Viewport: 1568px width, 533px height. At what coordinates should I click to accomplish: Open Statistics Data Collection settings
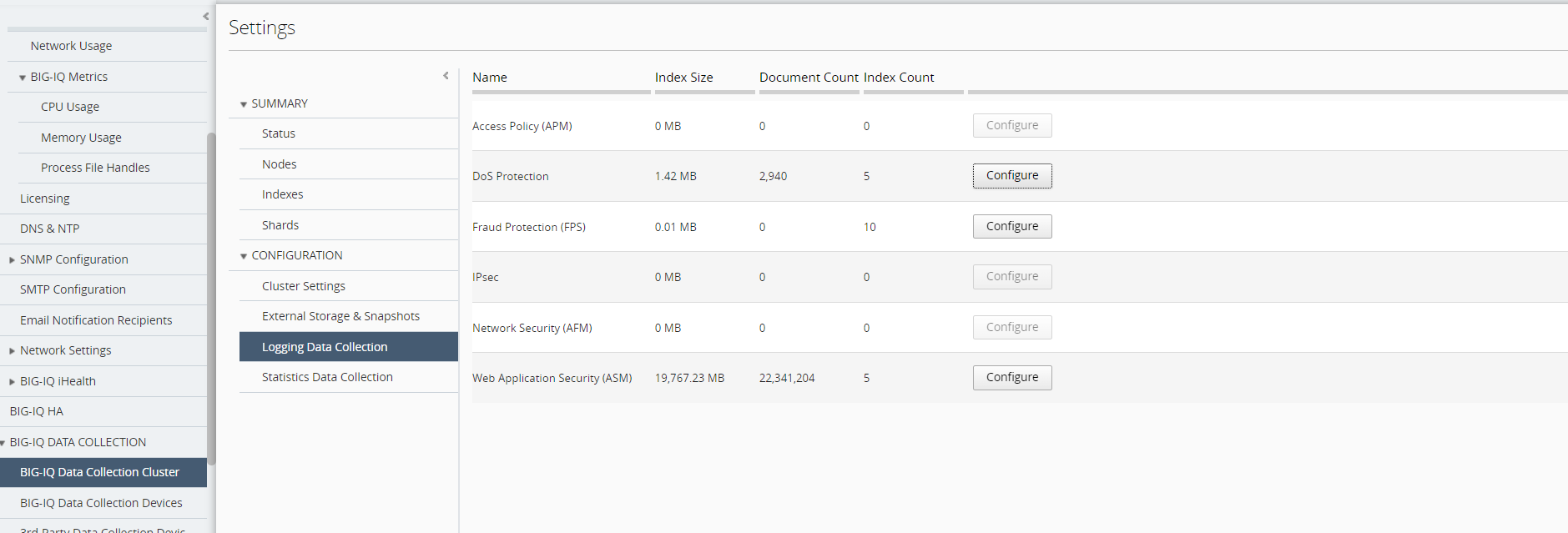(x=327, y=377)
